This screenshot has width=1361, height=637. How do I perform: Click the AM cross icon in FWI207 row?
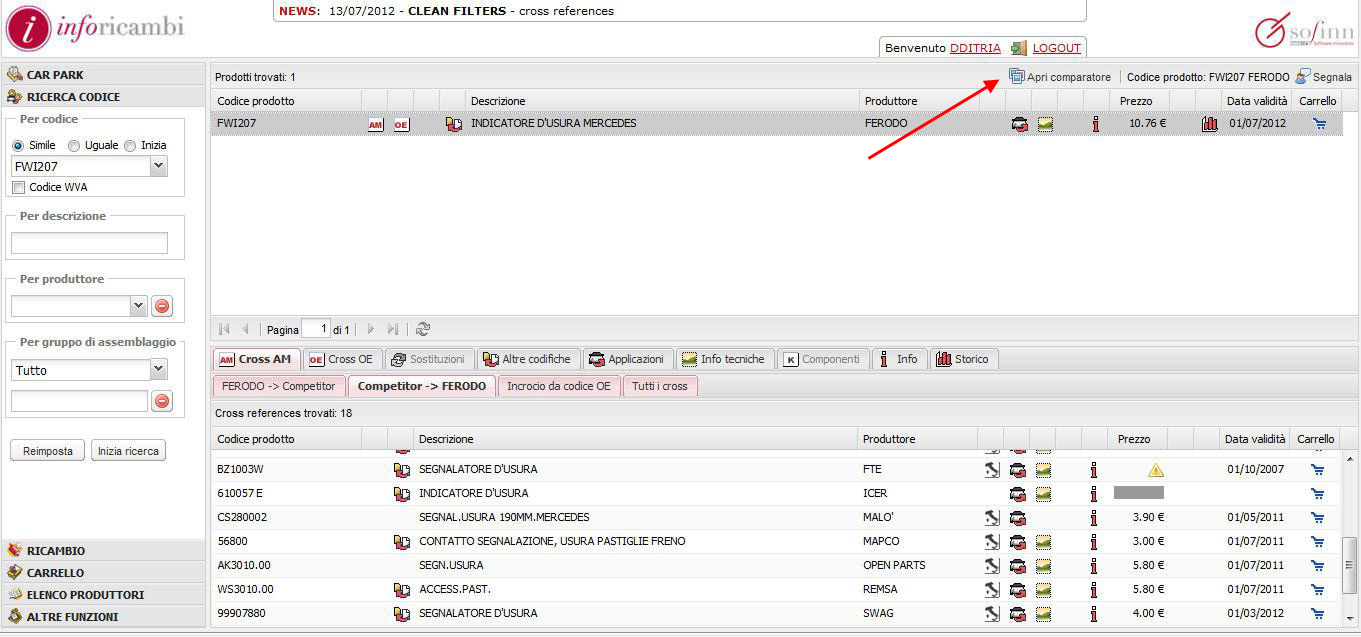(376, 125)
